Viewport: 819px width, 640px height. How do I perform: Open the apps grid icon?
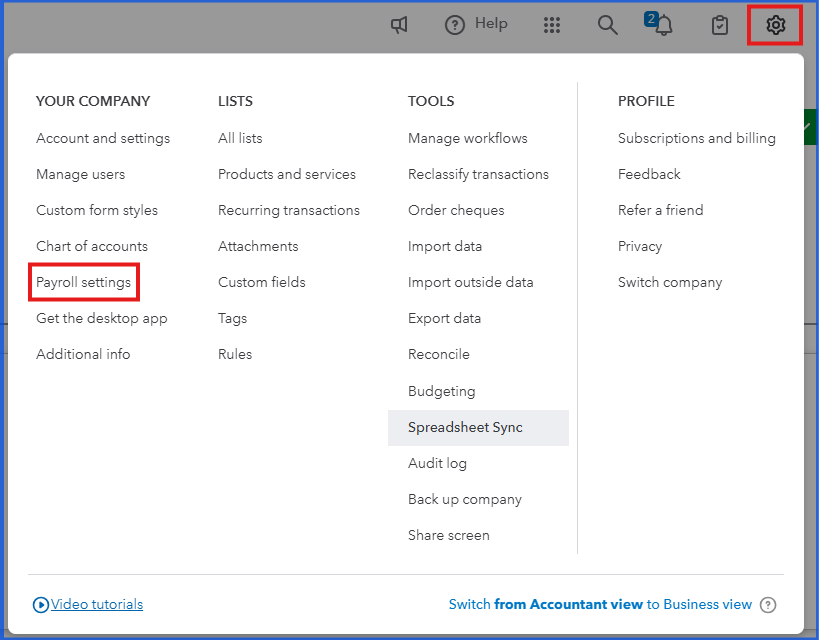pyautogui.click(x=552, y=25)
